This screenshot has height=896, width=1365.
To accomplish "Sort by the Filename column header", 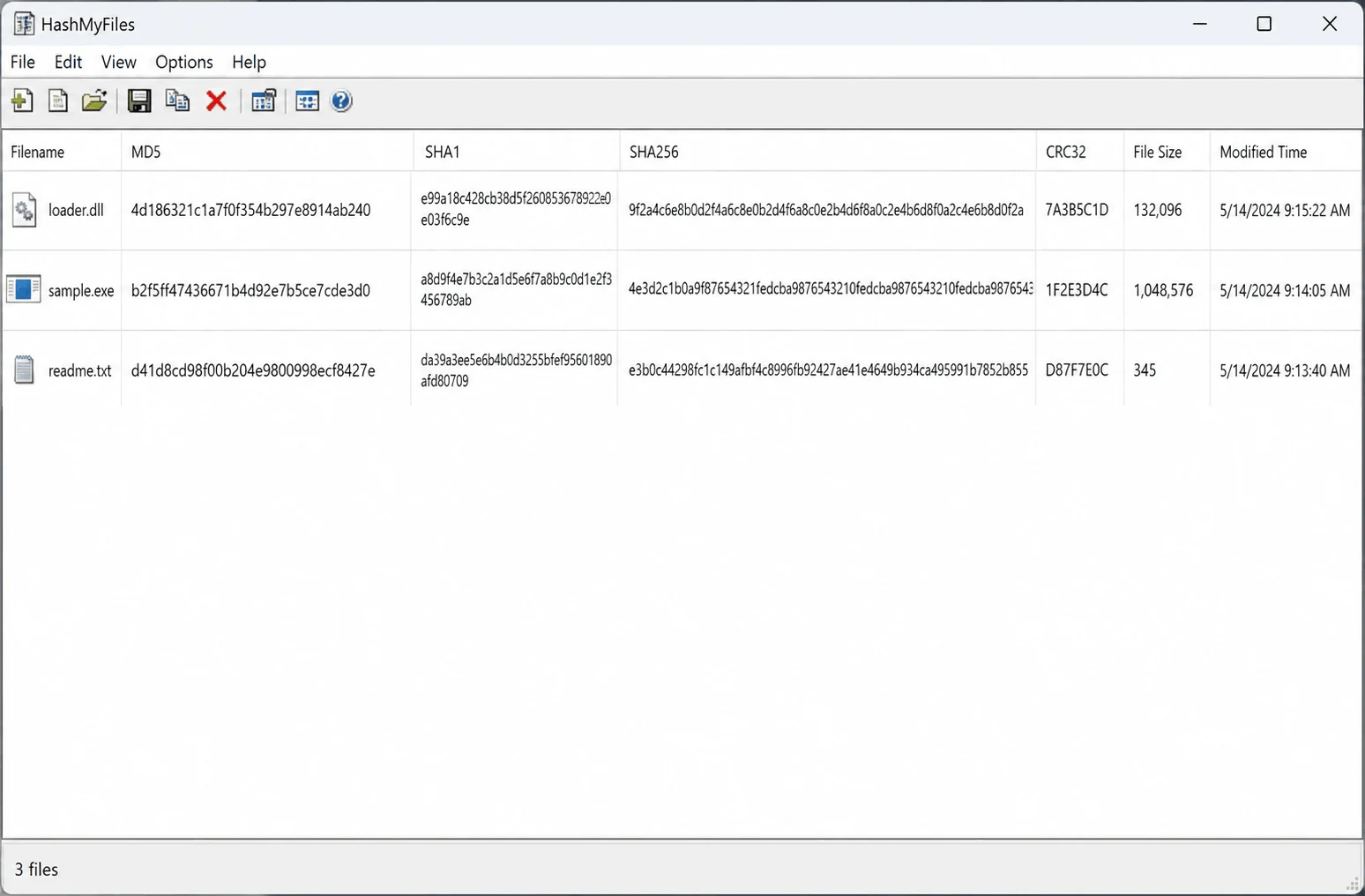I will point(62,152).
